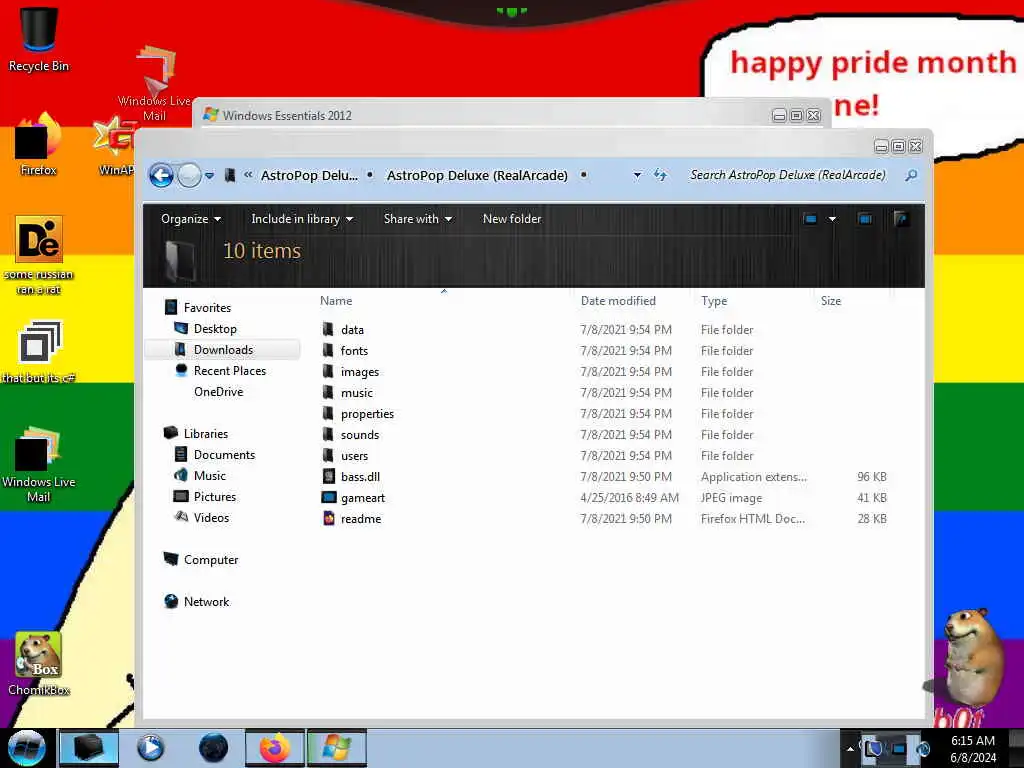
Task: Select OneDrive in sidebar
Action: tap(218, 391)
